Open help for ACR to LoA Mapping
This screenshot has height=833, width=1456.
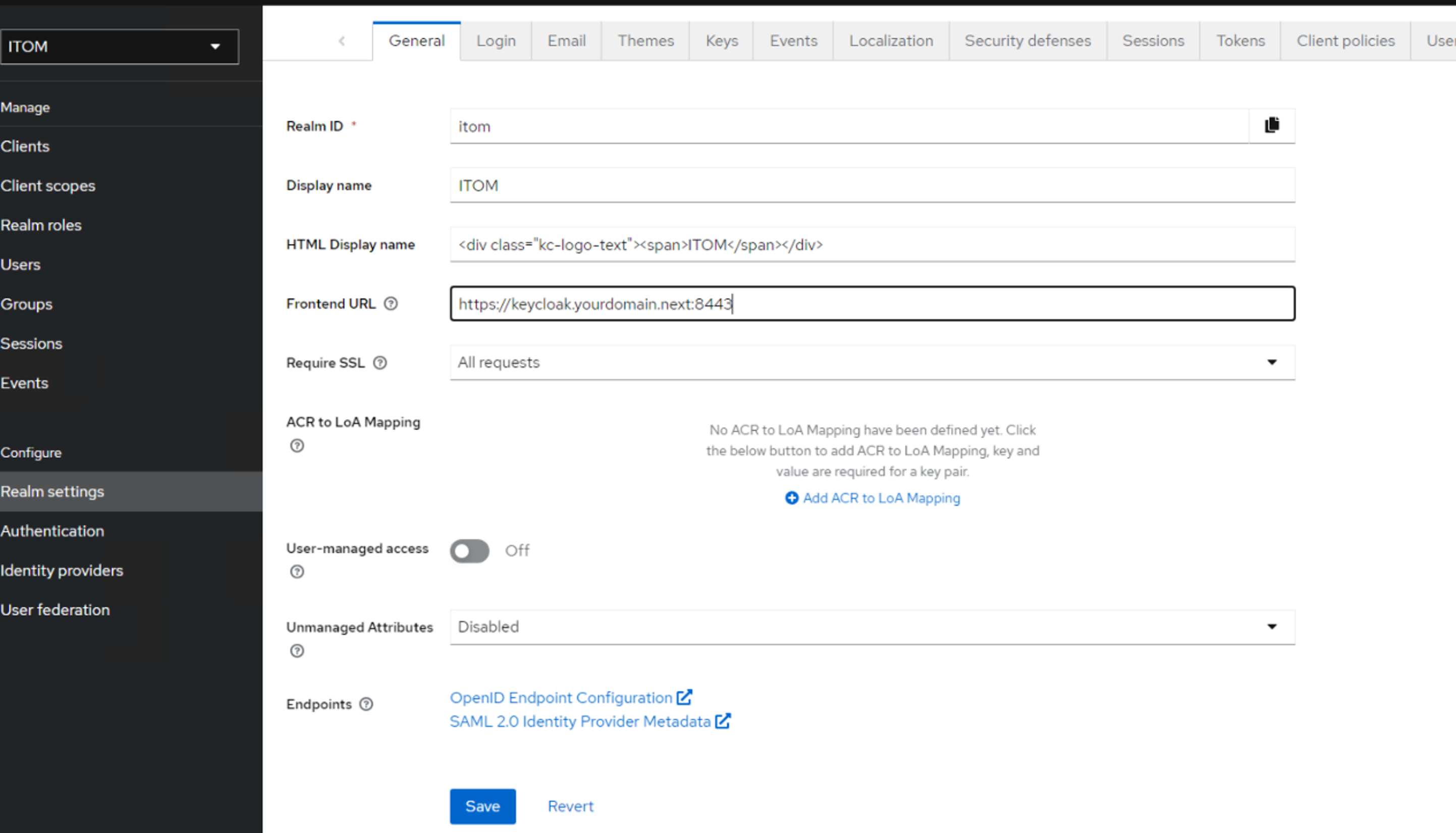point(297,446)
